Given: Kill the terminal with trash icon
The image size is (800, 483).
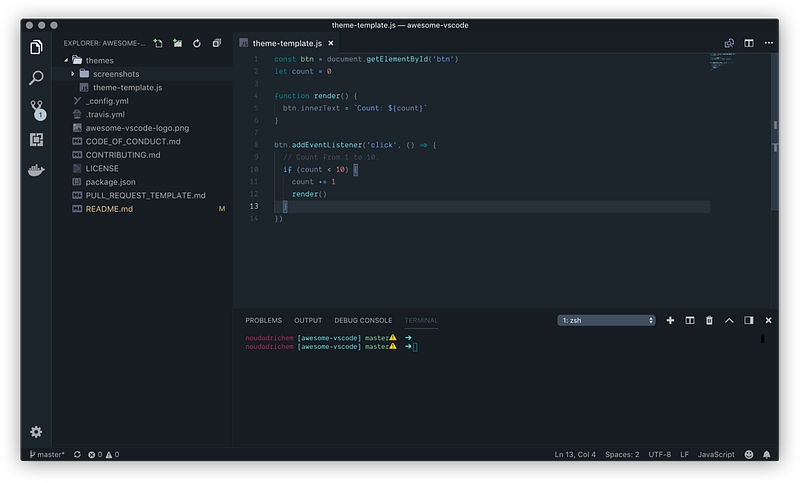Looking at the screenshot, I should 709,320.
